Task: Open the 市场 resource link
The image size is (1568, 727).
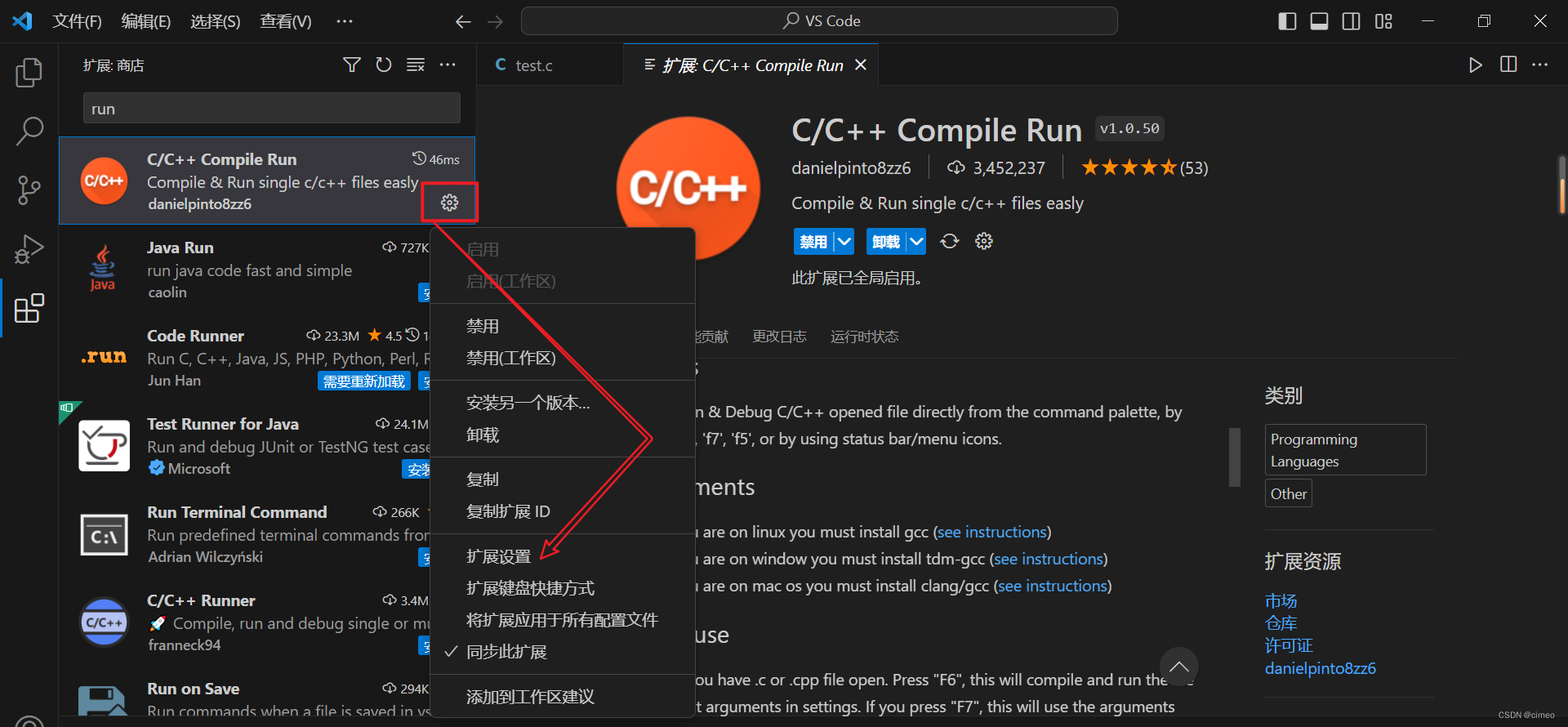Action: point(1281,600)
